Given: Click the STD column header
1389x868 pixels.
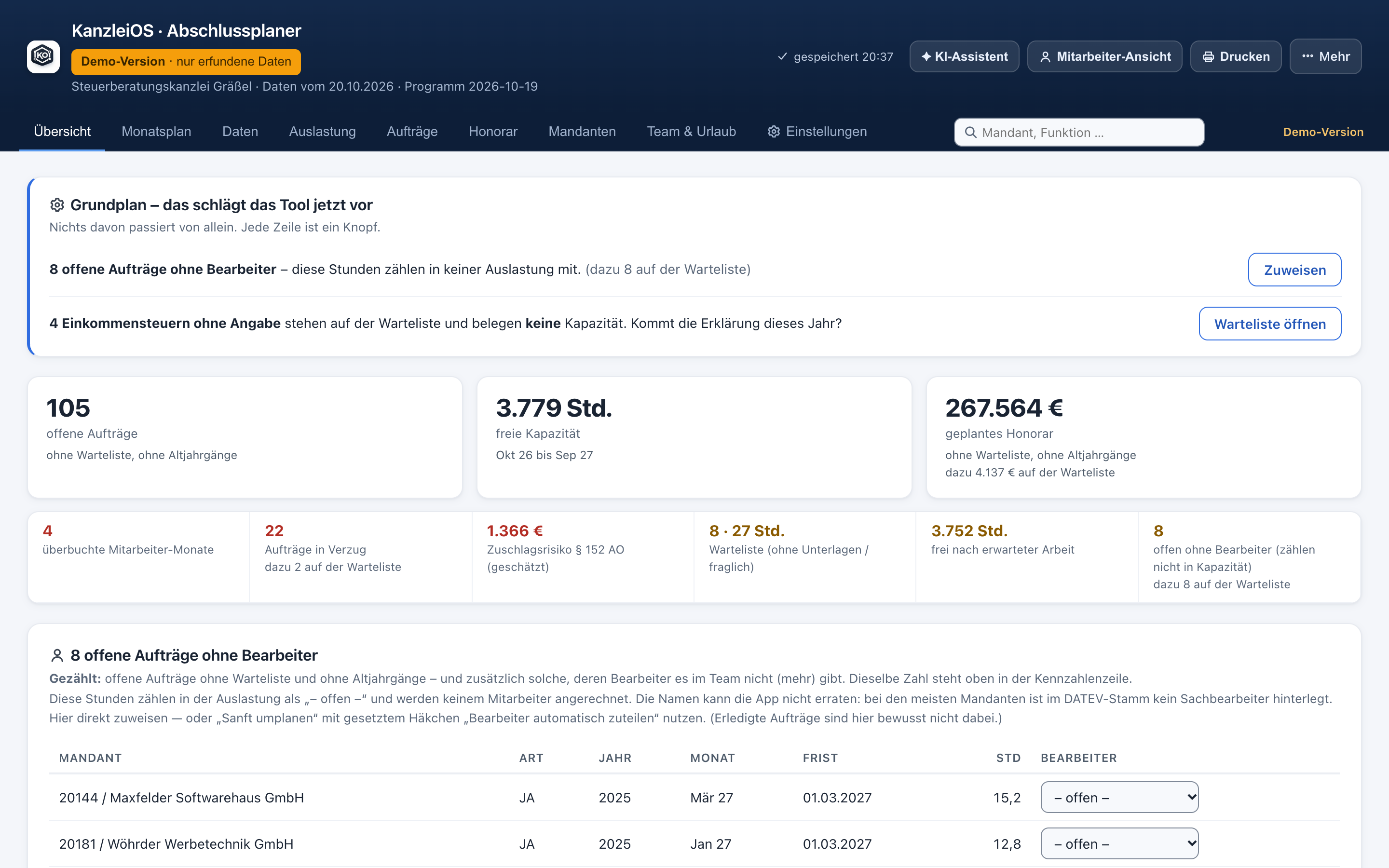Looking at the screenshot, I should pos(1008,758).
